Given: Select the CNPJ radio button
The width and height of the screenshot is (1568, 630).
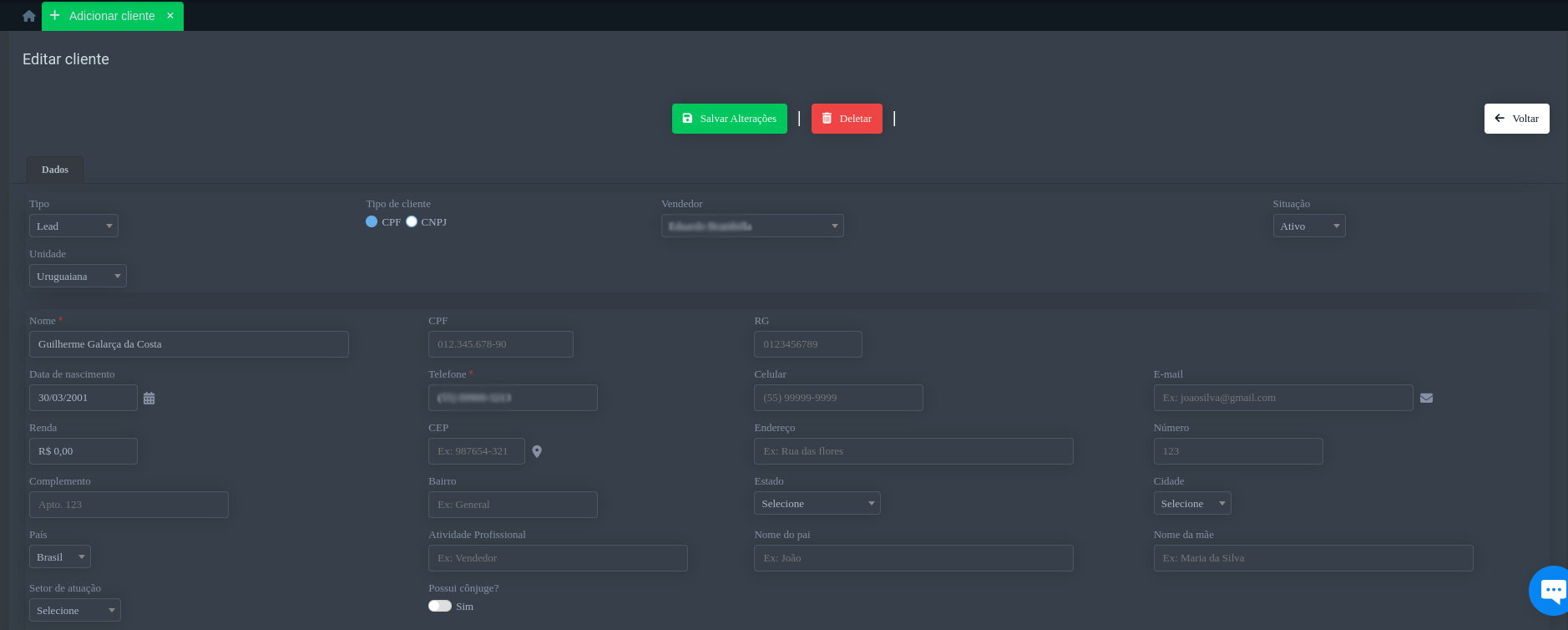Looking at the screenshot, I should (412, 221).
